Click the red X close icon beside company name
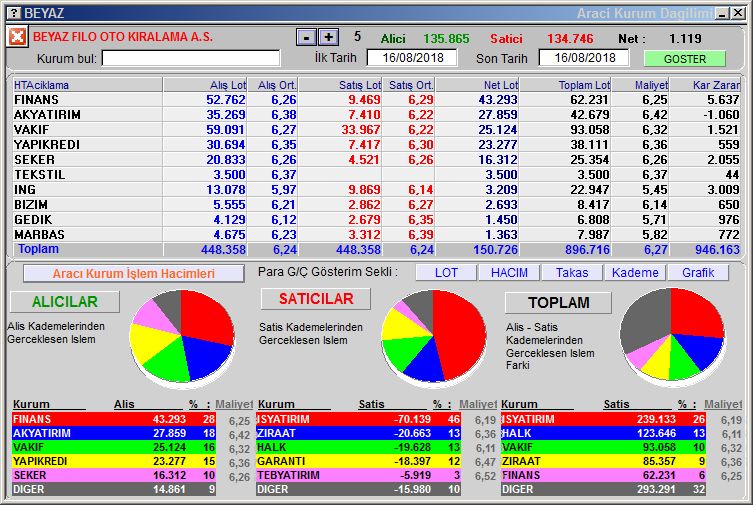This screenshot has height=505, width=753. pos(17,36)
